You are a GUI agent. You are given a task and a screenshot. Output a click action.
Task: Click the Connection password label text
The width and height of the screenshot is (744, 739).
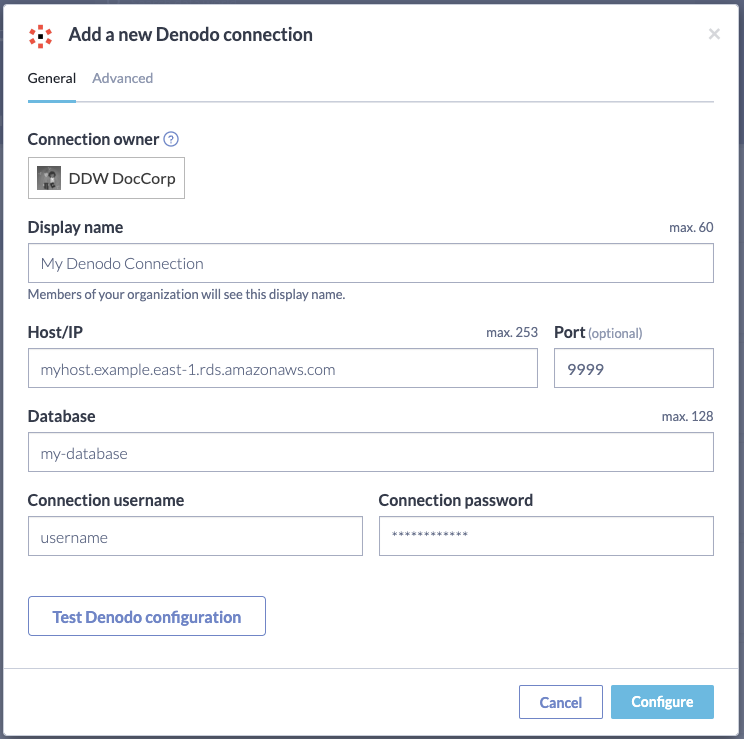point(456,500)
